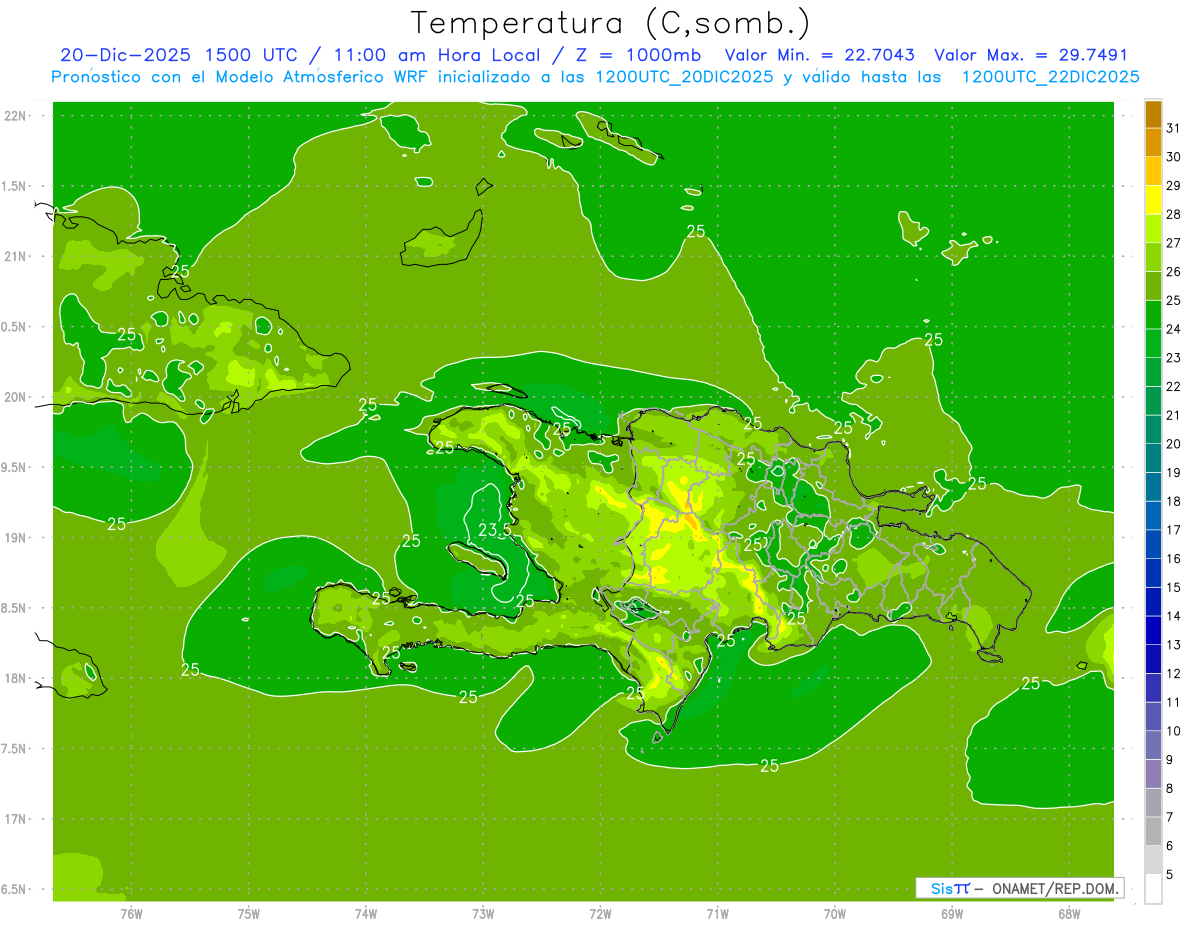Click the 'Valor Max. = 29.7491' readout
This screenshot has width=1200, height=927.
pyautogui.click(x=1031, y=55)
